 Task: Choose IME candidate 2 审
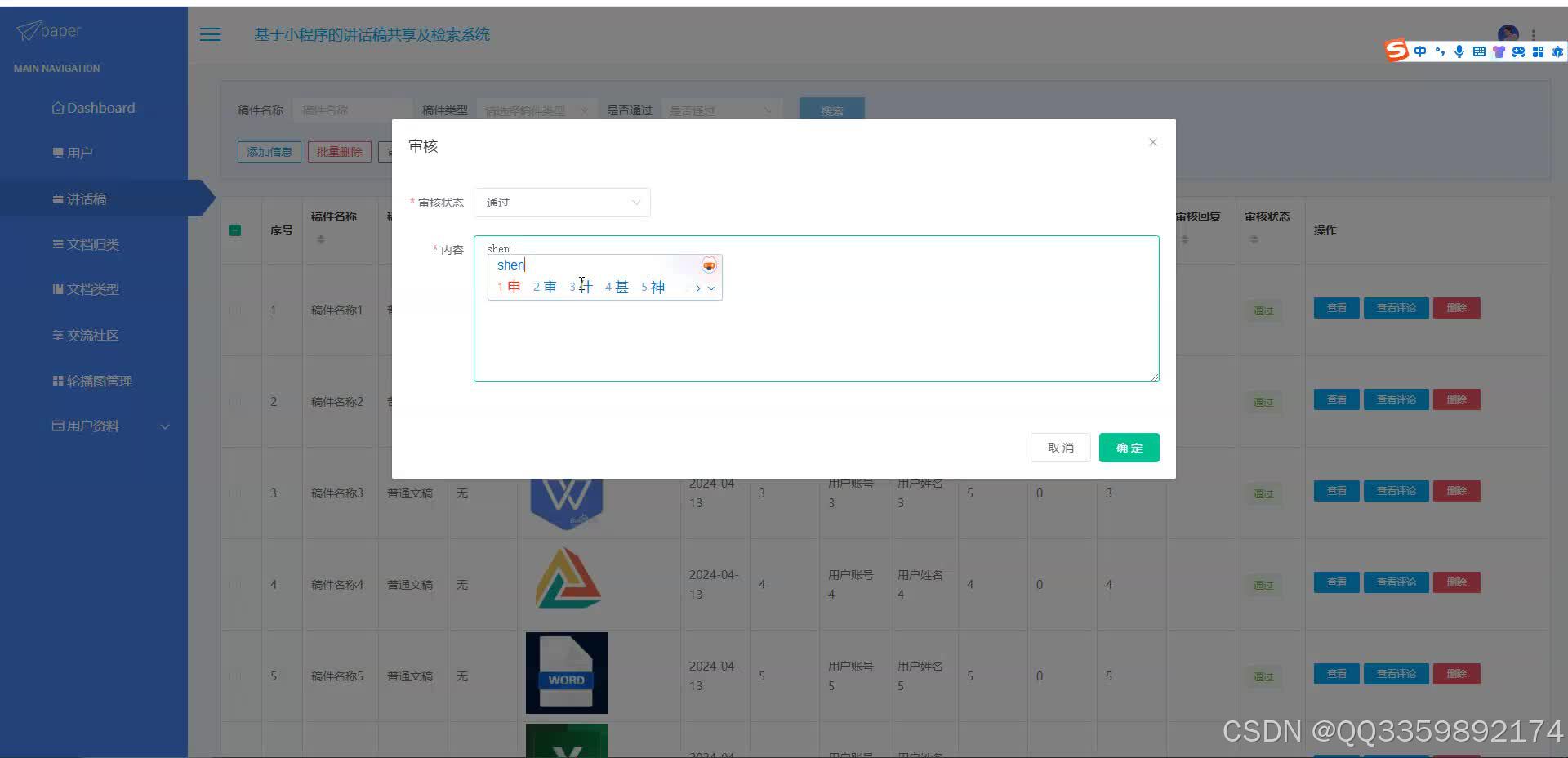click(x=545, y=287)
